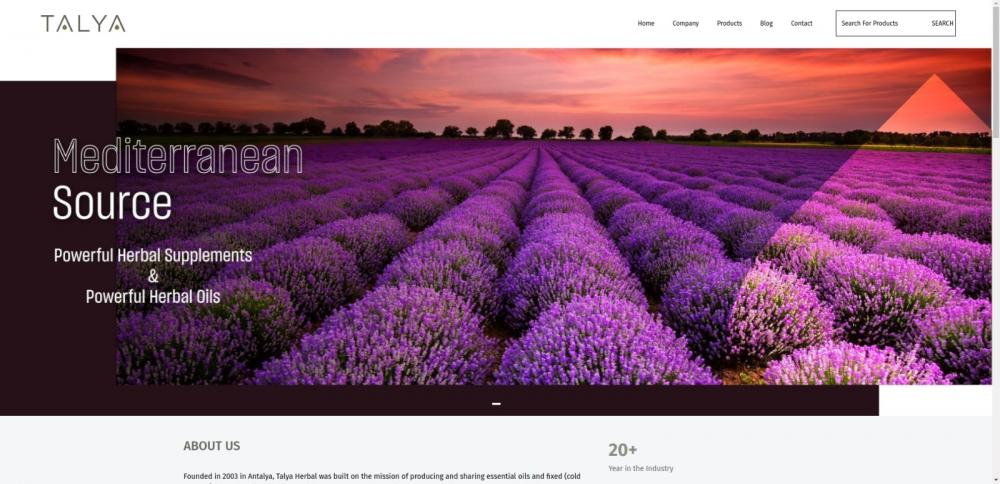Click the Mediterranean outlined headline
Viewport: 1000px width, 484px height.
click(x=178, y=157)
